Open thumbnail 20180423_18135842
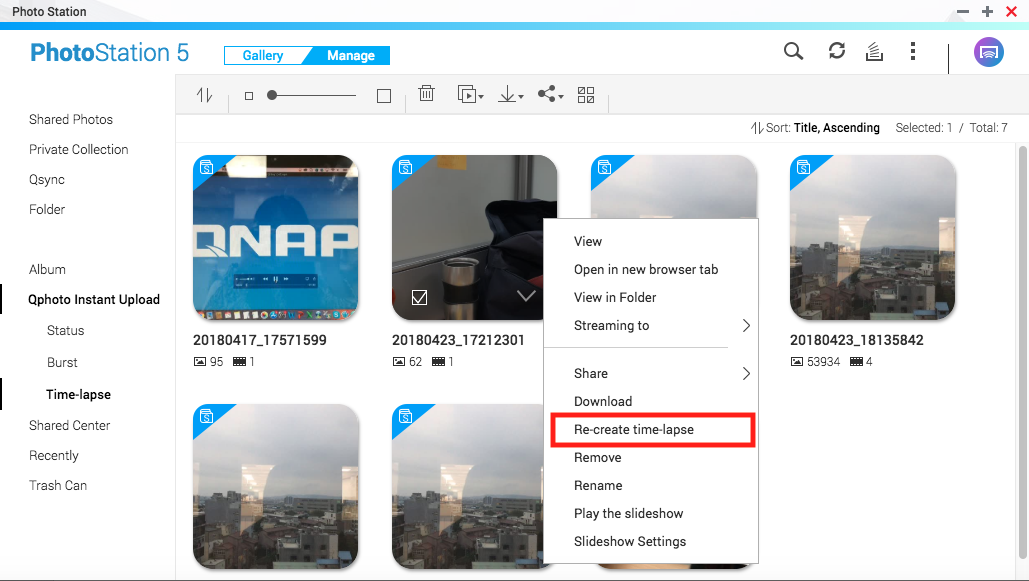 [x=872, y=238]
